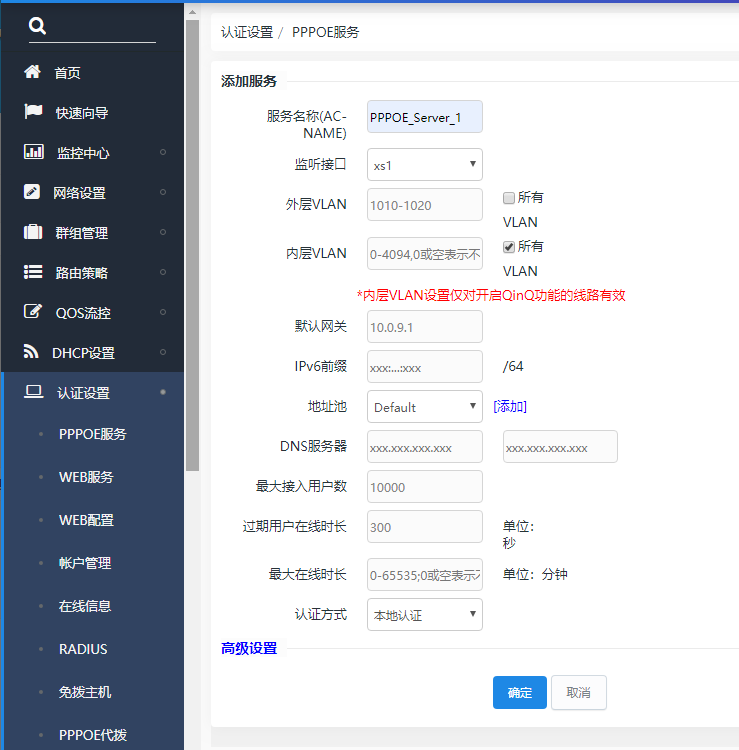
Task: Enable 所有VLAN checkbox for 外层VLAN
Action: 509,198
